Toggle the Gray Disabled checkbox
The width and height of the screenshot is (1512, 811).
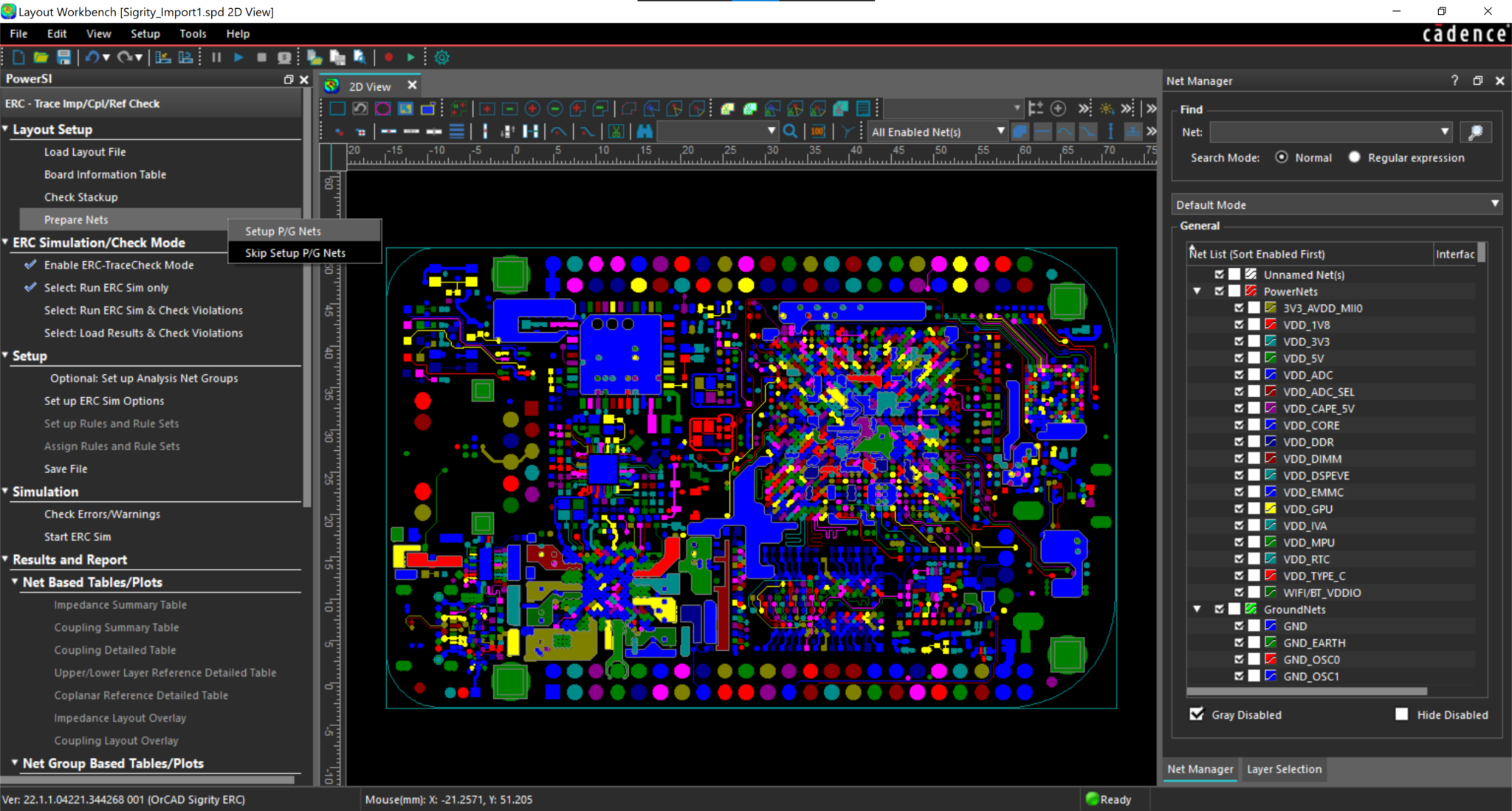click(x=1197, y=714)
